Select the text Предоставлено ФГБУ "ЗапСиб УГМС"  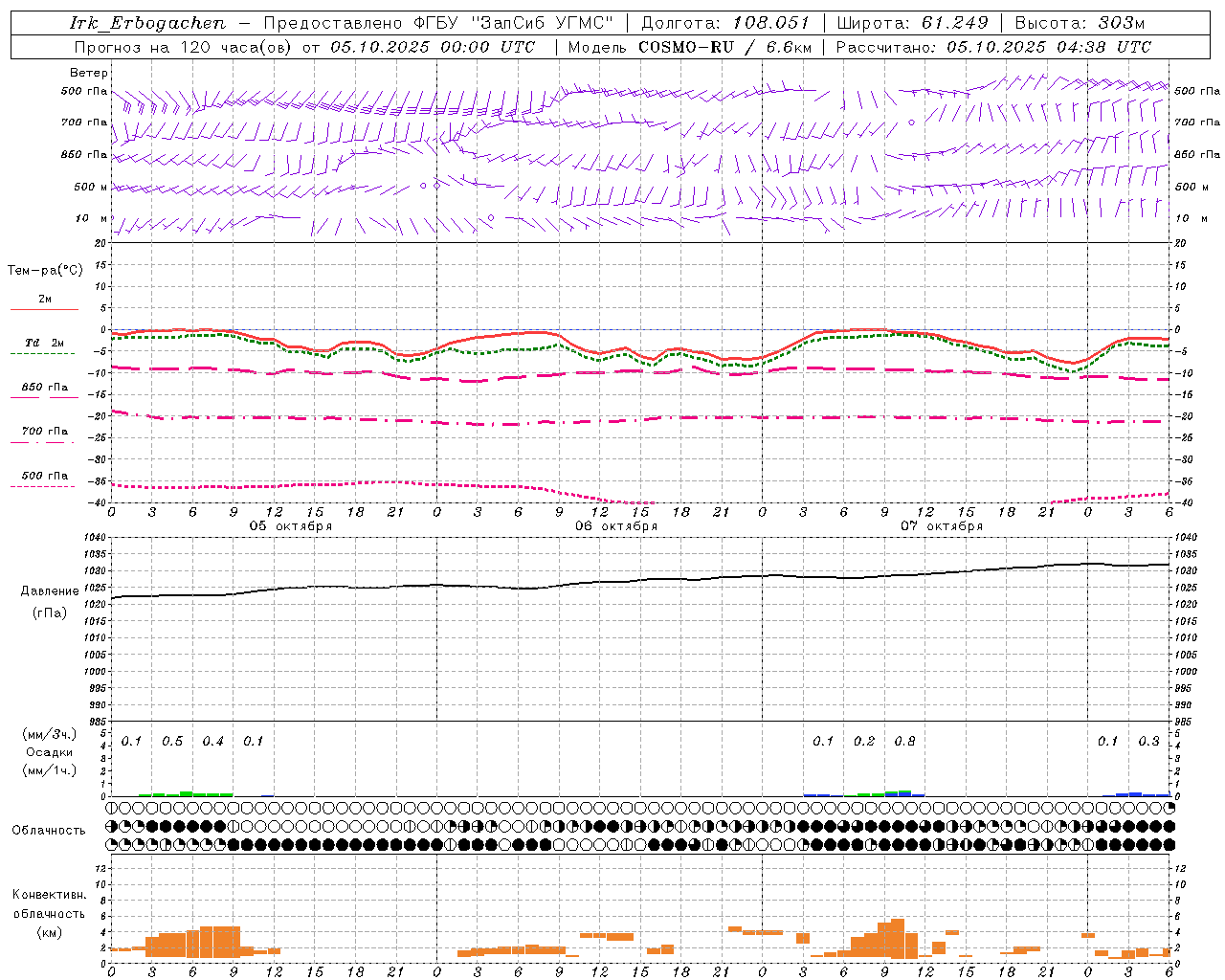pos(438,23)
